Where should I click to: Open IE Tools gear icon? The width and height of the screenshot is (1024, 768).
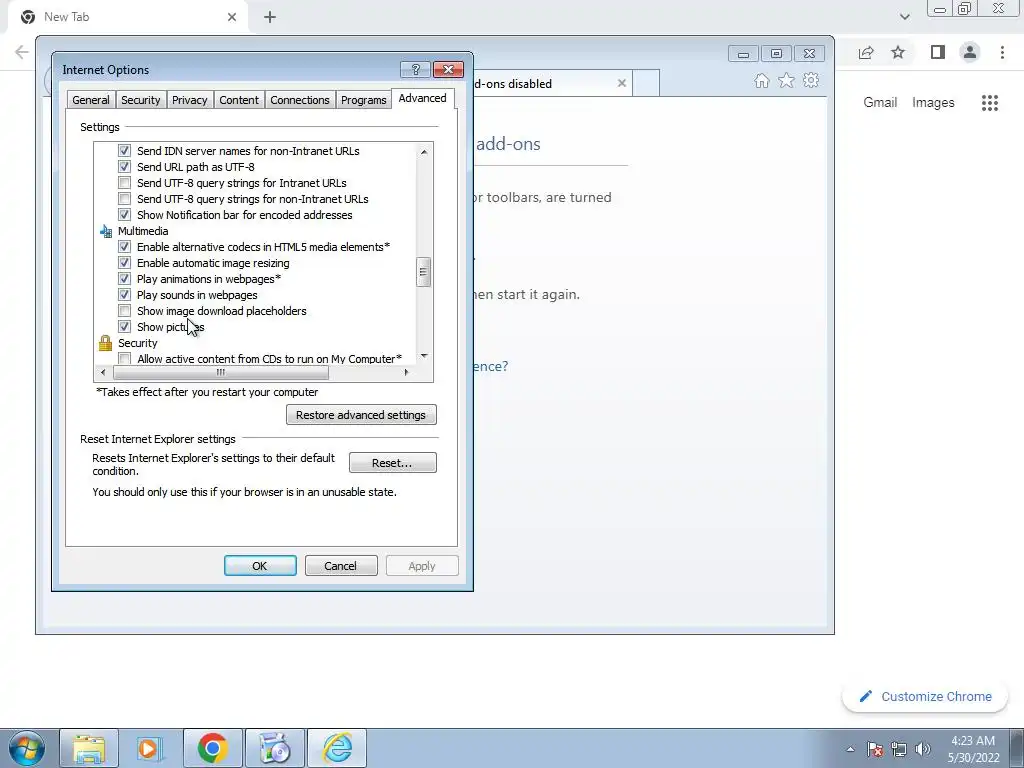811,80
